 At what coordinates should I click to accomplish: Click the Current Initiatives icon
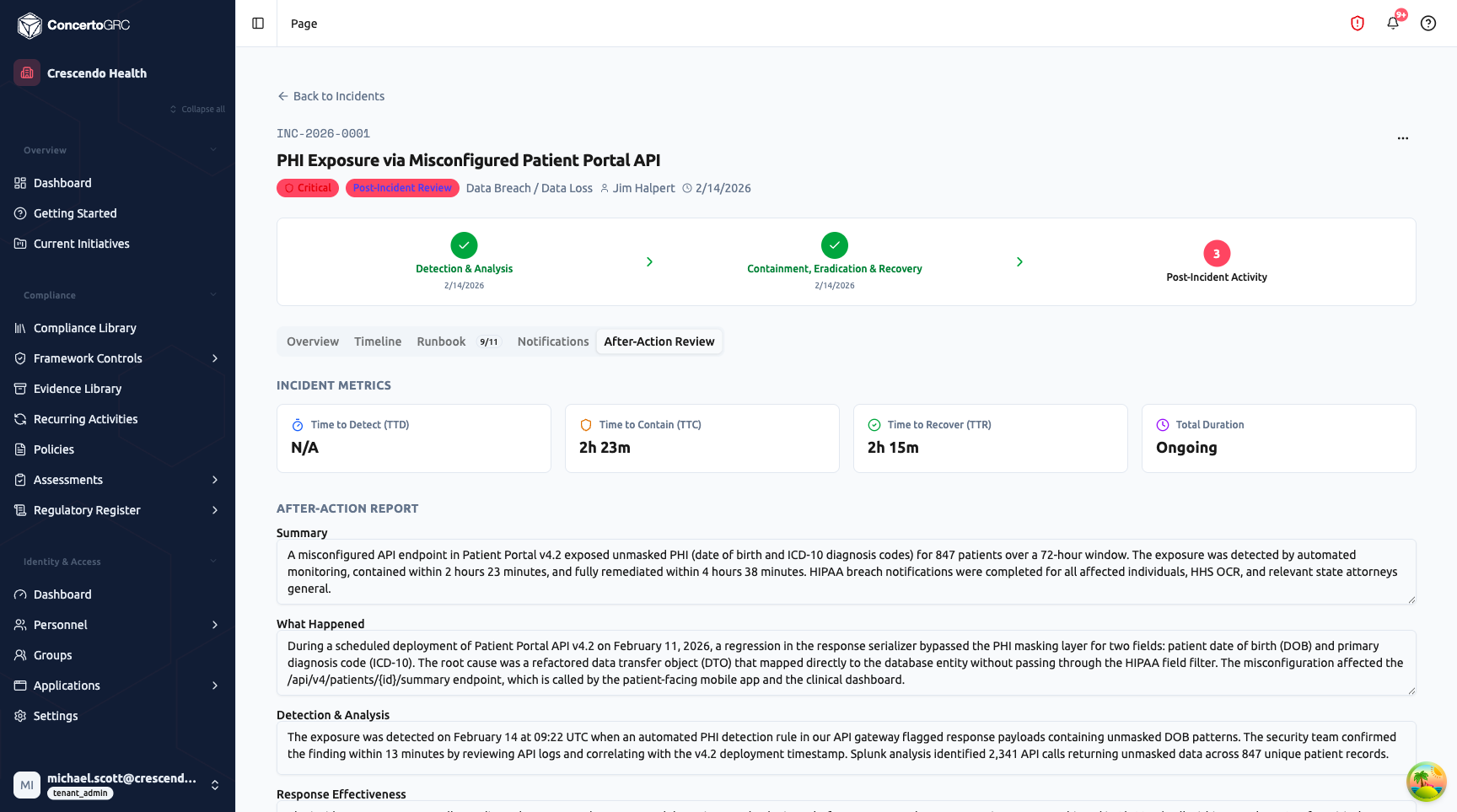pos(20,244)
